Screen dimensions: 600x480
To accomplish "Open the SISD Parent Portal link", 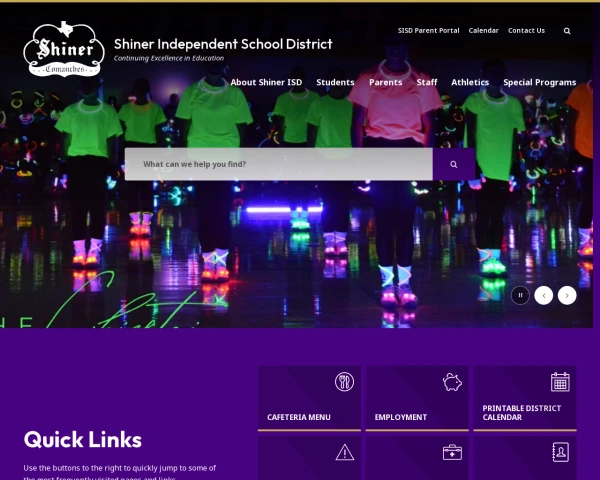I will coord(429,31).
